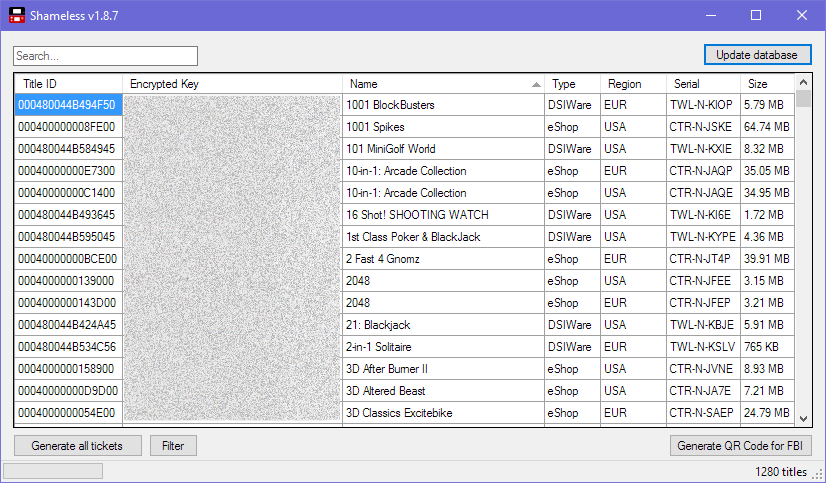This screenshot has height=483, width=826.
Task: Click the status bar progress bar
Action: tap(53, 471)
